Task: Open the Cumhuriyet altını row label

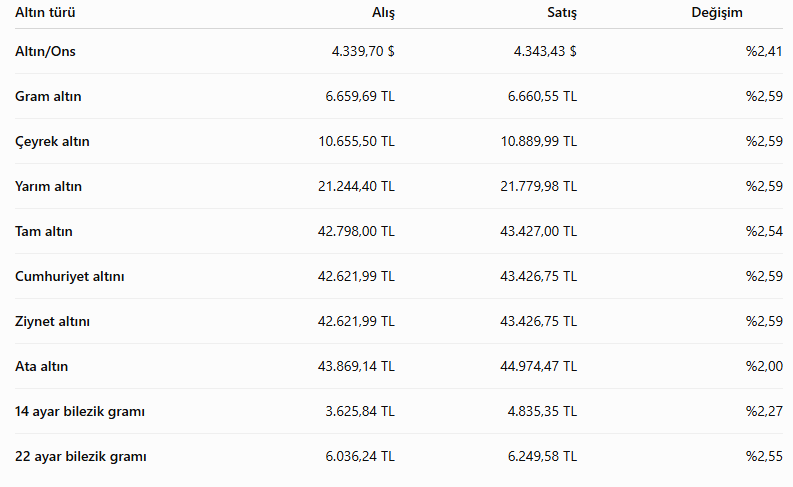Action: [69, 276]
